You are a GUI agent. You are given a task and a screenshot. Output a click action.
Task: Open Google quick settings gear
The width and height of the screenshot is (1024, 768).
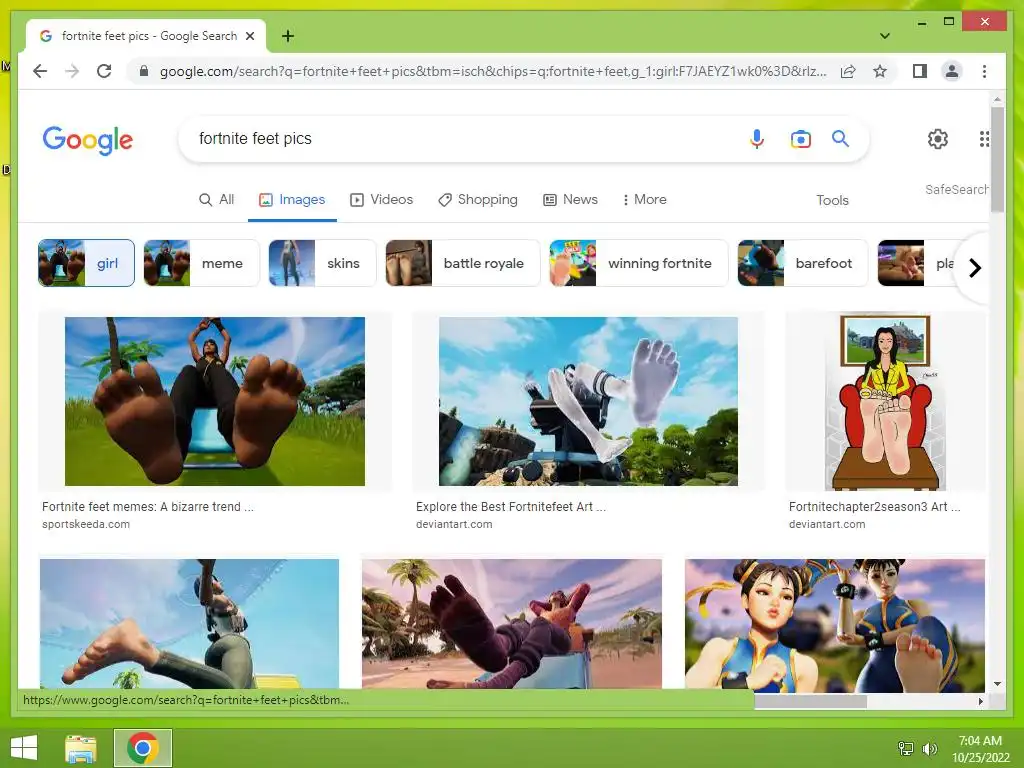pyautogui.click(x=938, y=138)
